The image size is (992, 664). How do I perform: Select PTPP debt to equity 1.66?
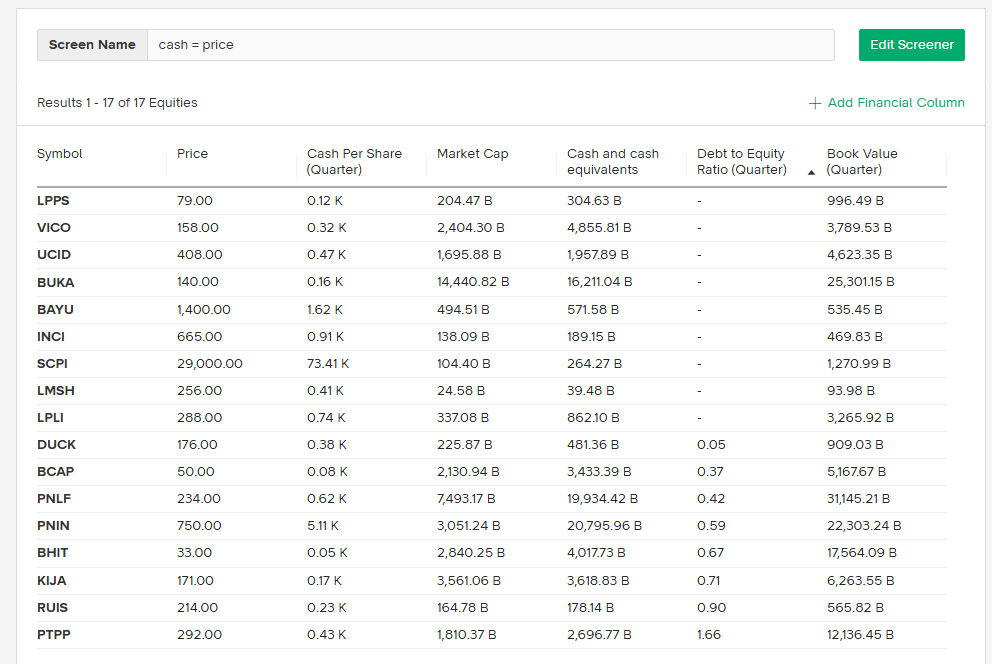709,635
